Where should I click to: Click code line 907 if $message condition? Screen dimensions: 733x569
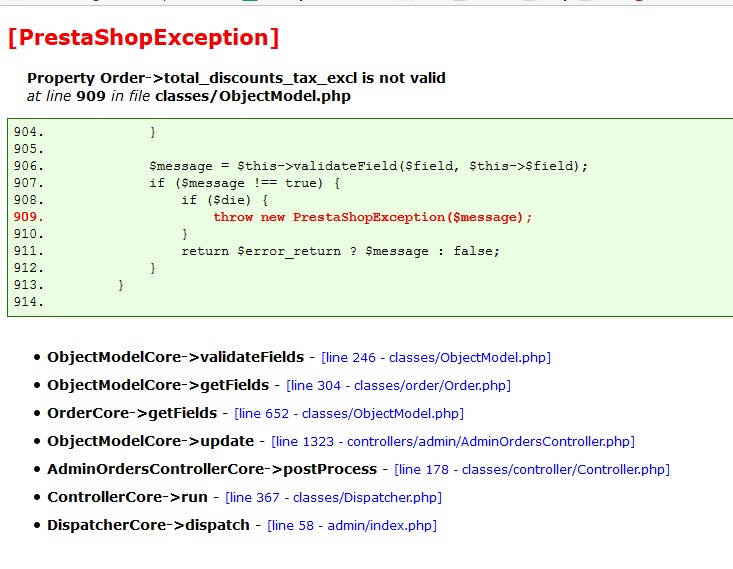coord(244,183)
